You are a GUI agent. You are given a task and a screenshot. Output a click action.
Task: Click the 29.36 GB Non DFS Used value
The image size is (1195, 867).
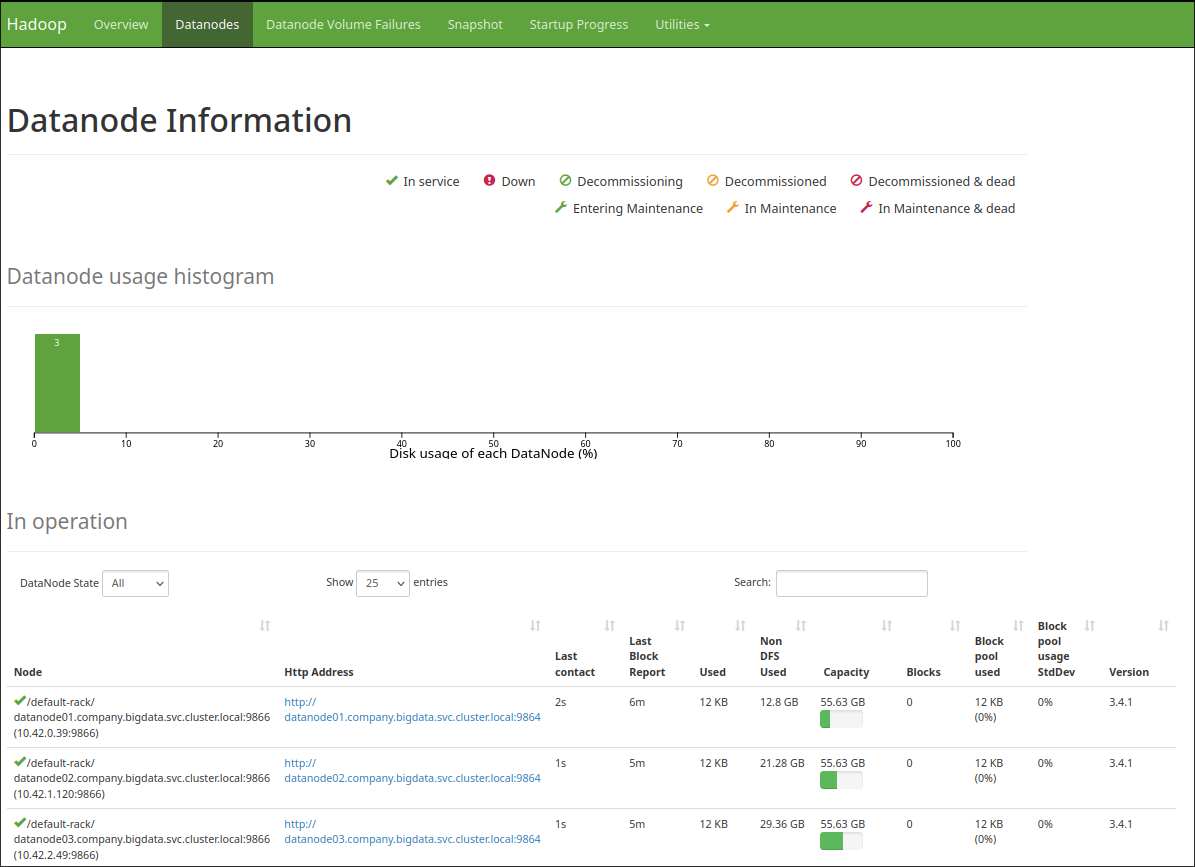coord(782,824)
